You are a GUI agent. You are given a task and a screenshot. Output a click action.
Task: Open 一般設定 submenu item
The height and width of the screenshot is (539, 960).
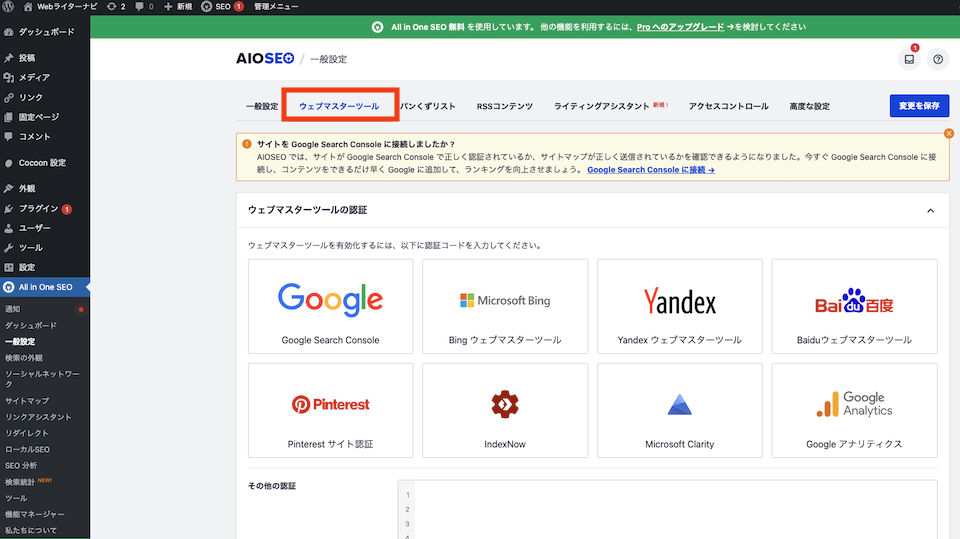(20, 342)
